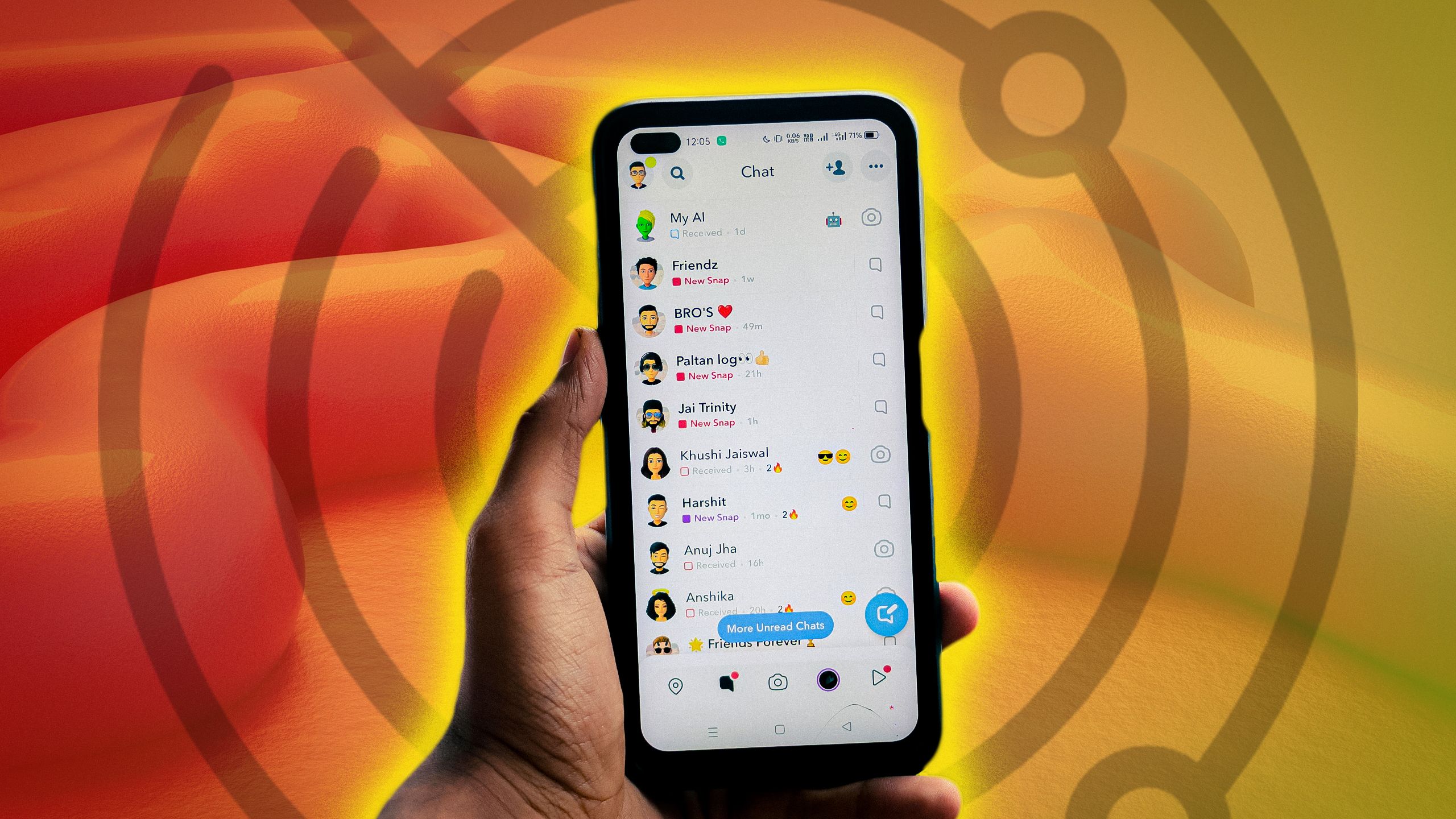This screenshot has height=819, width=1456.
Task: Open the search bar in Chat screen
Action: click(677, 172)
